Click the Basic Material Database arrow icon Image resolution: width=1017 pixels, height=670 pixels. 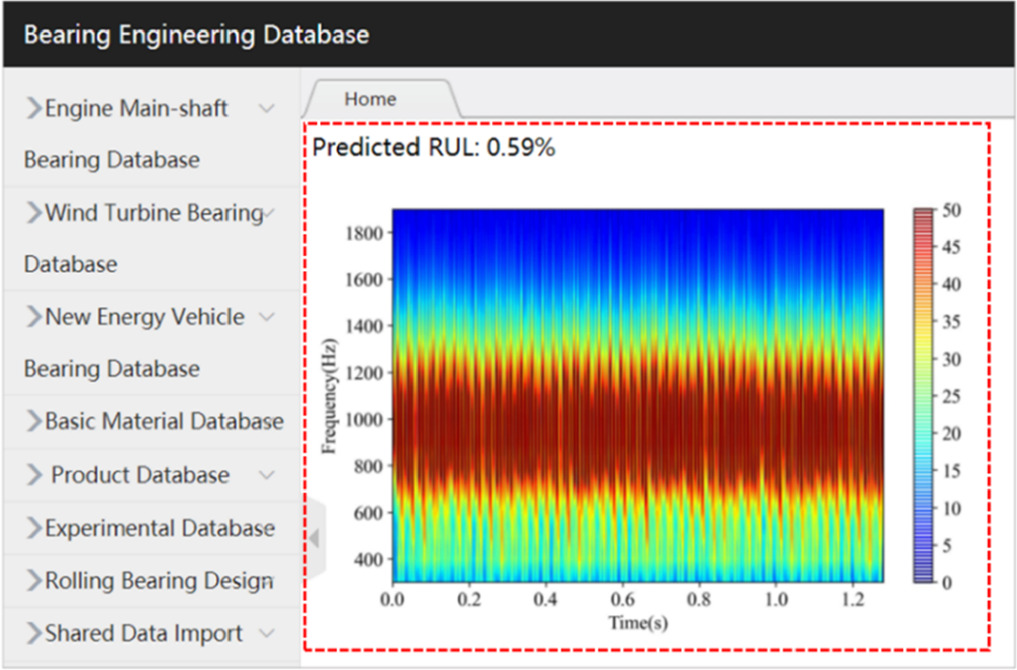(34, 421)
